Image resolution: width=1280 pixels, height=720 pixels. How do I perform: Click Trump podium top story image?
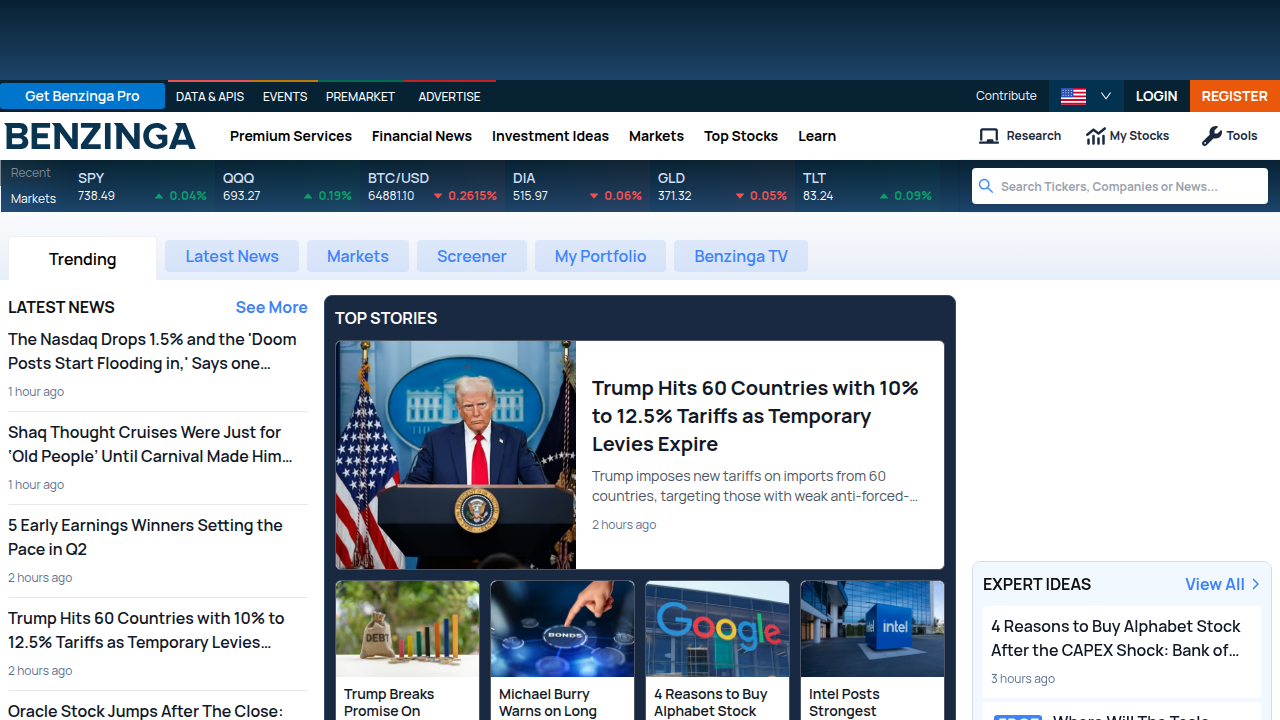pyautogui.click(x=456, y=455)
